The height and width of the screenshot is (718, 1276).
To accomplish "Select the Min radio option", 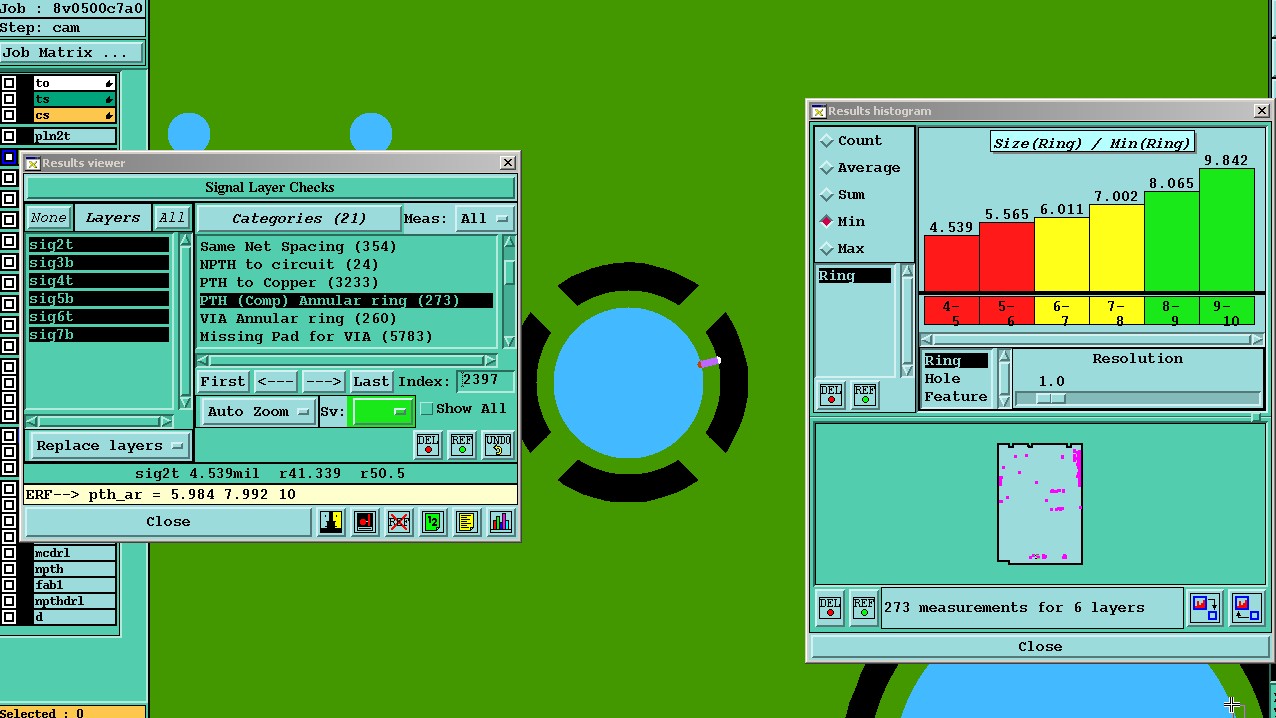I will 827,222.
